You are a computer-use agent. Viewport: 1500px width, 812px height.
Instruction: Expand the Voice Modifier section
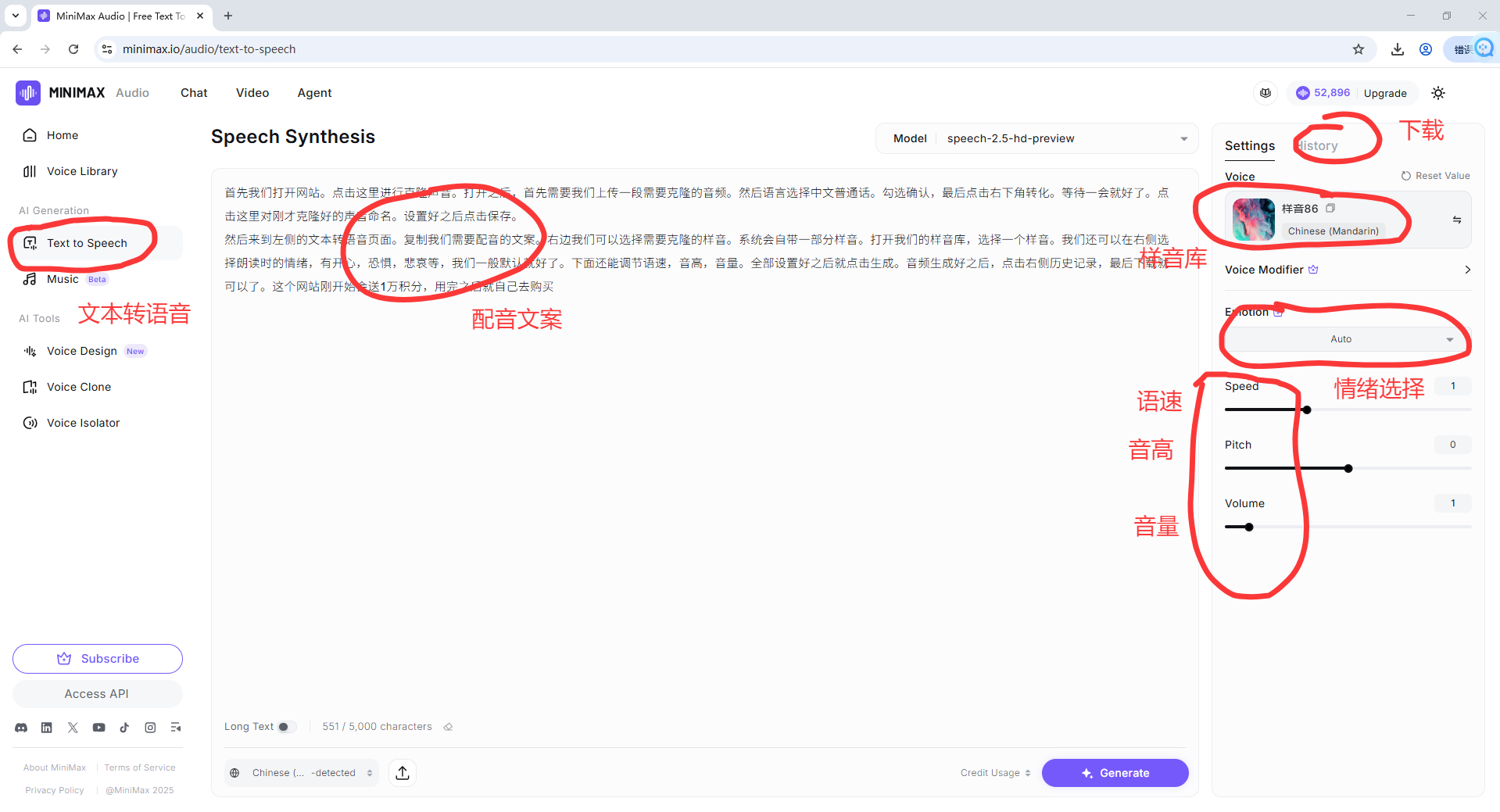[x=1348, y=270]
